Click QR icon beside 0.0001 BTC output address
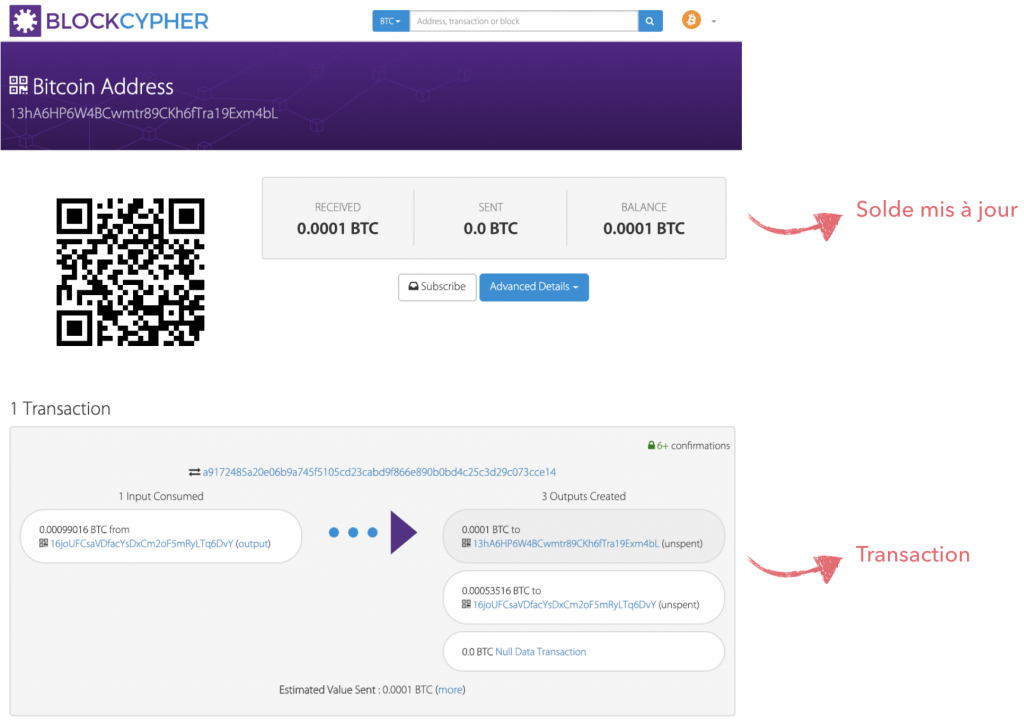Viewport: 1024px width, 723px height. point(466,544)
